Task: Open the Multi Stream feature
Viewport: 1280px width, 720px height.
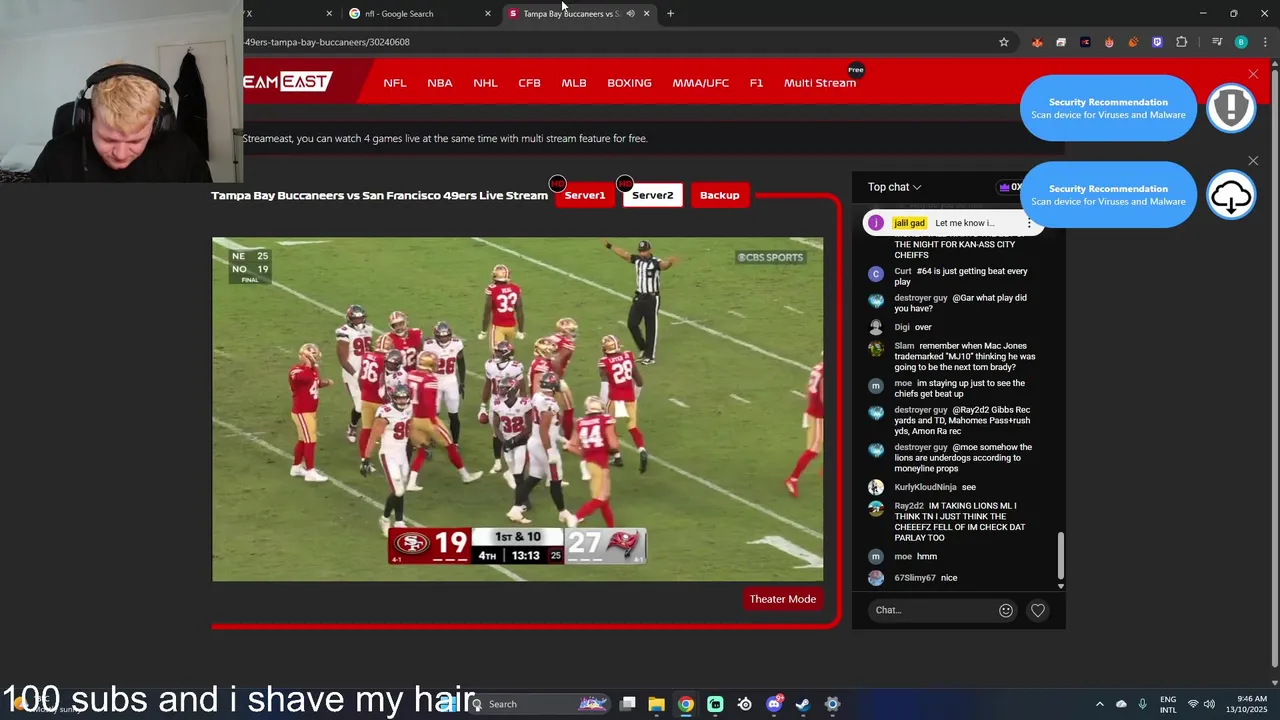Action: [820, 83]
